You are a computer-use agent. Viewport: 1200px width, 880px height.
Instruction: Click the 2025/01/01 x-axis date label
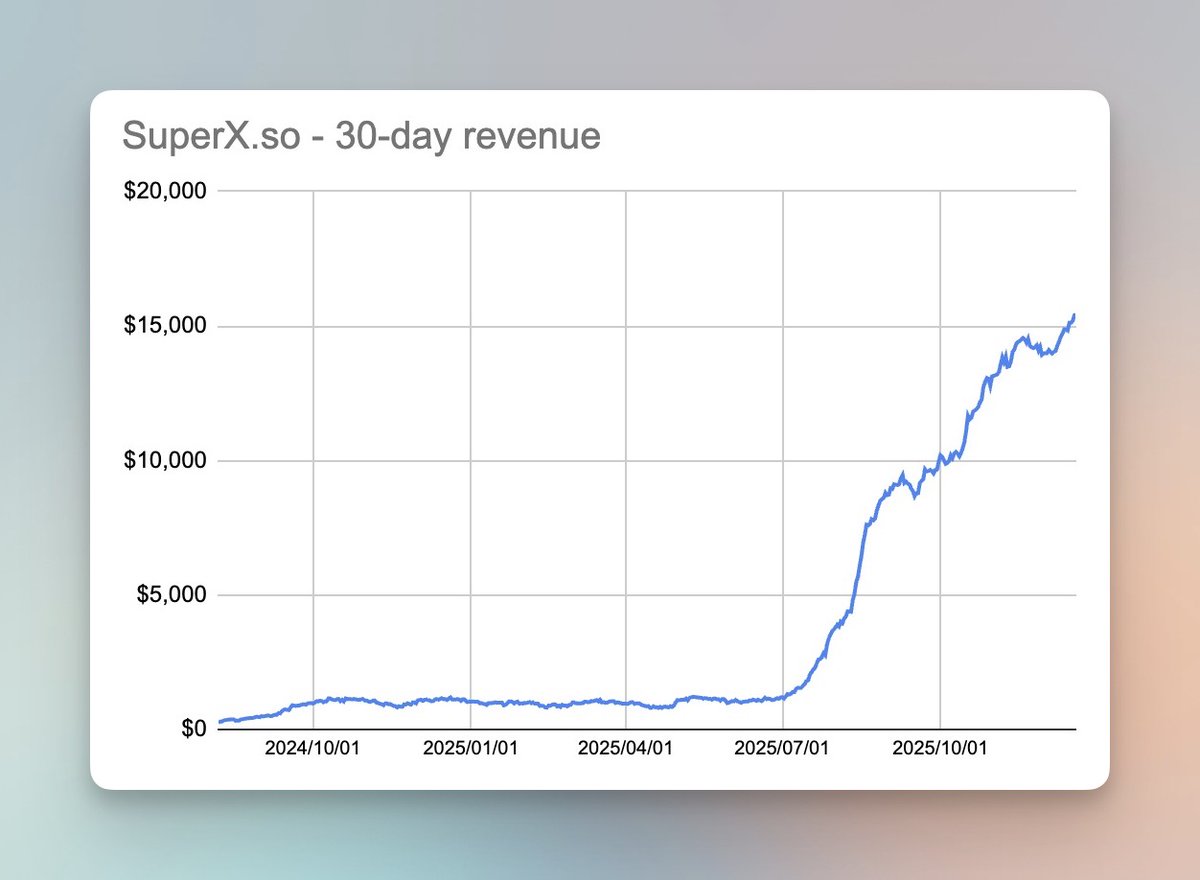[x=470, y=748]
